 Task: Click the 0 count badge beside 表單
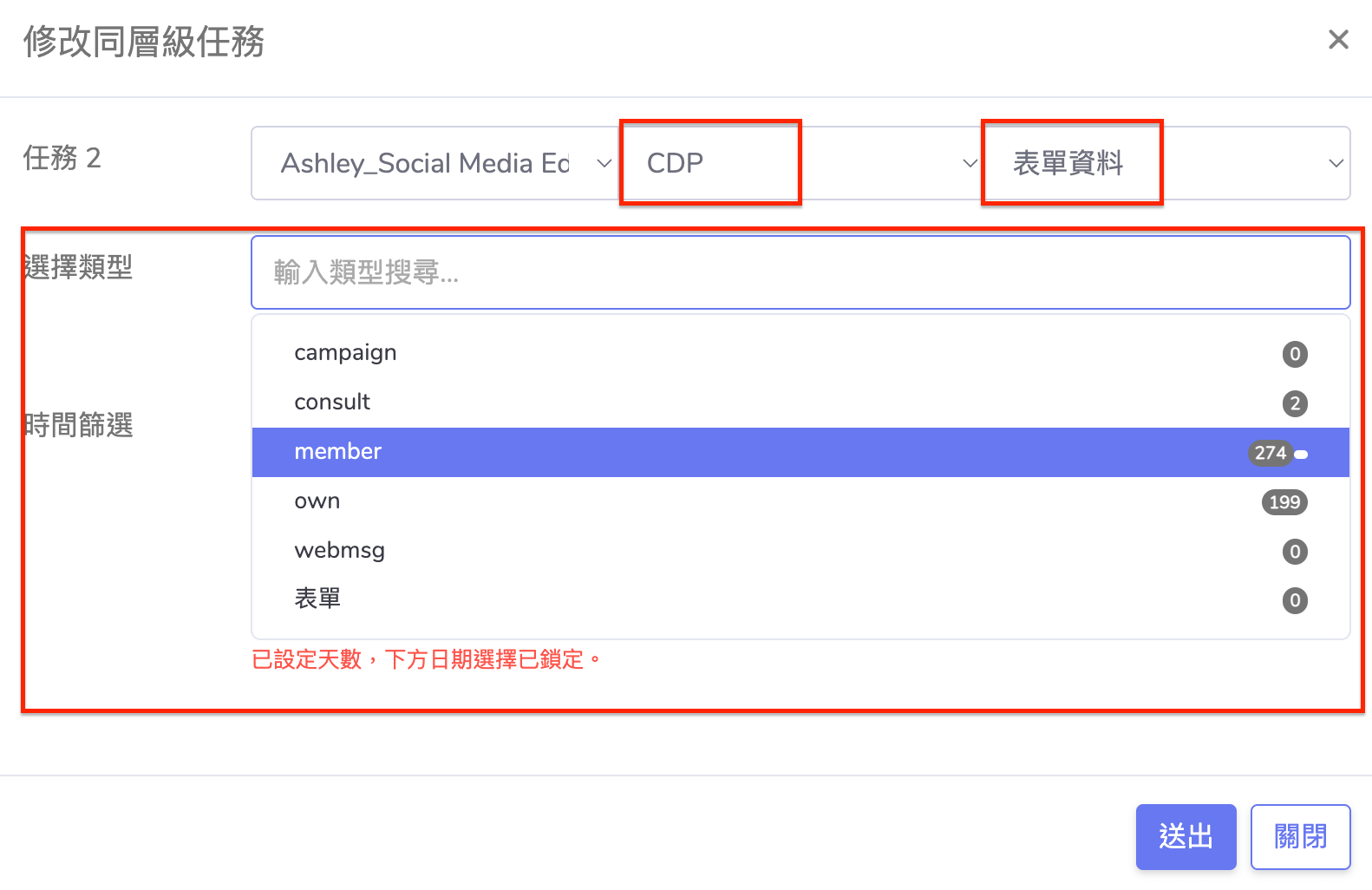1295,600
